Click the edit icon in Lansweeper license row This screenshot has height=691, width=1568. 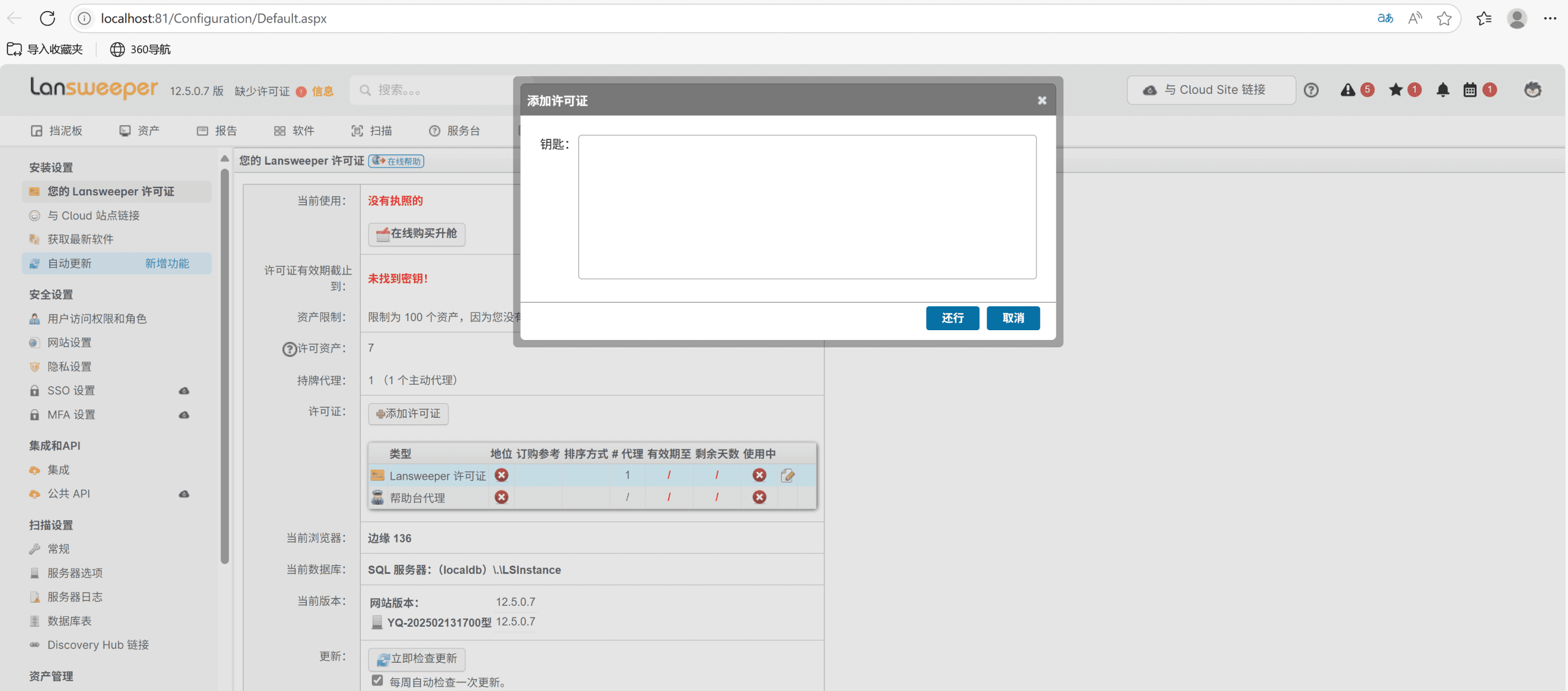[788, 475]
